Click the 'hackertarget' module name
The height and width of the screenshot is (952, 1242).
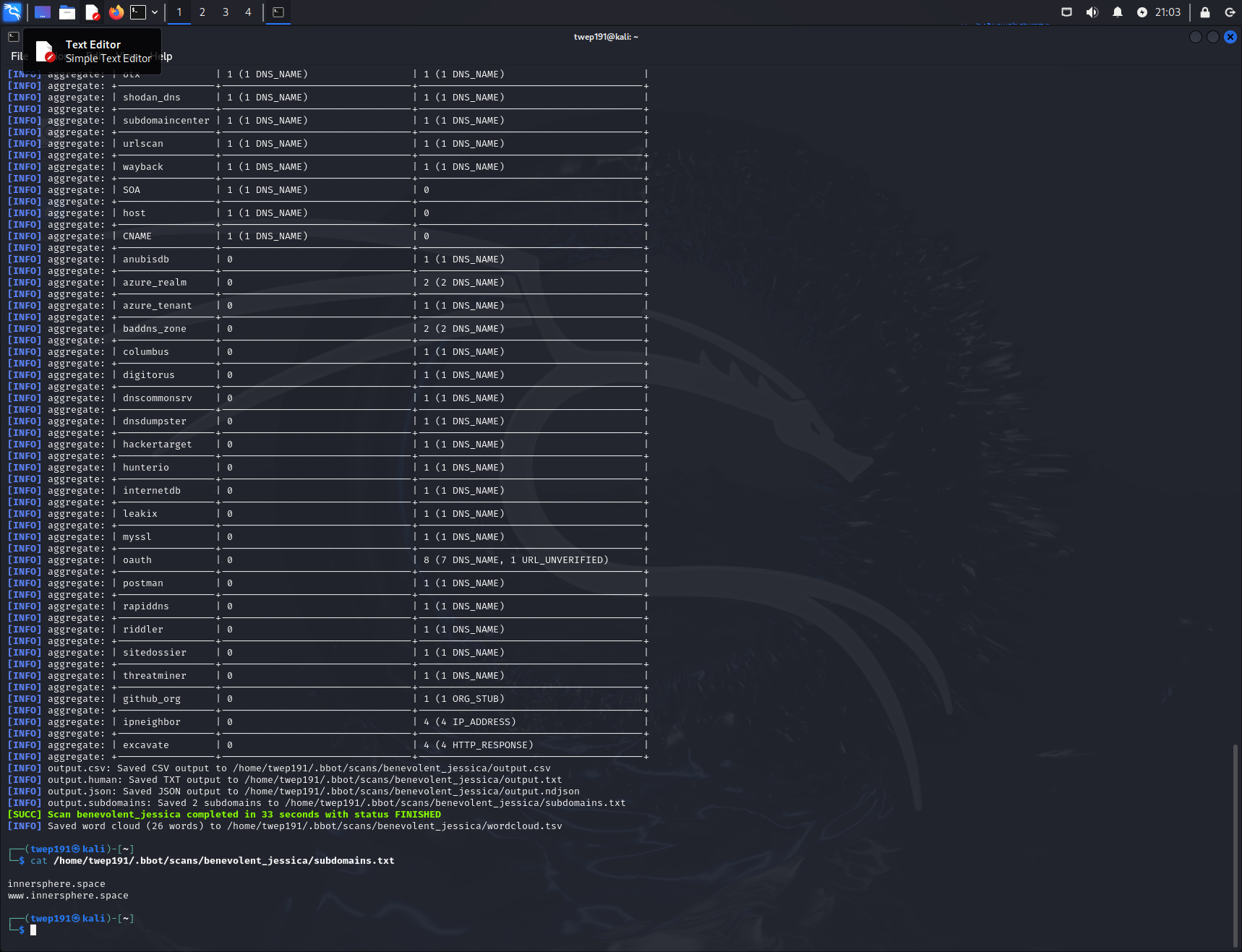[x=158, y=445]
